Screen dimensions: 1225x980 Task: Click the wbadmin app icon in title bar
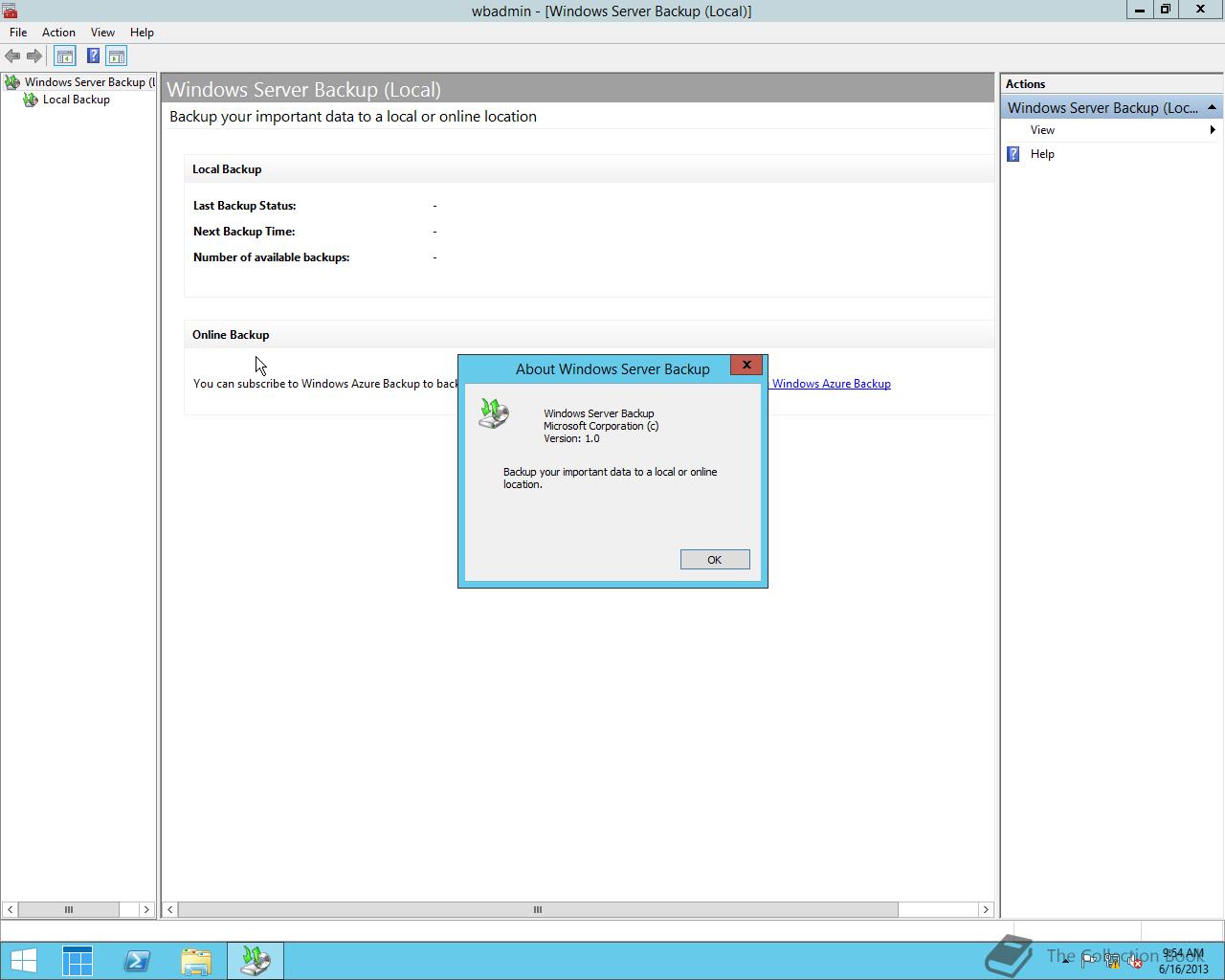(x=10, y=11)
